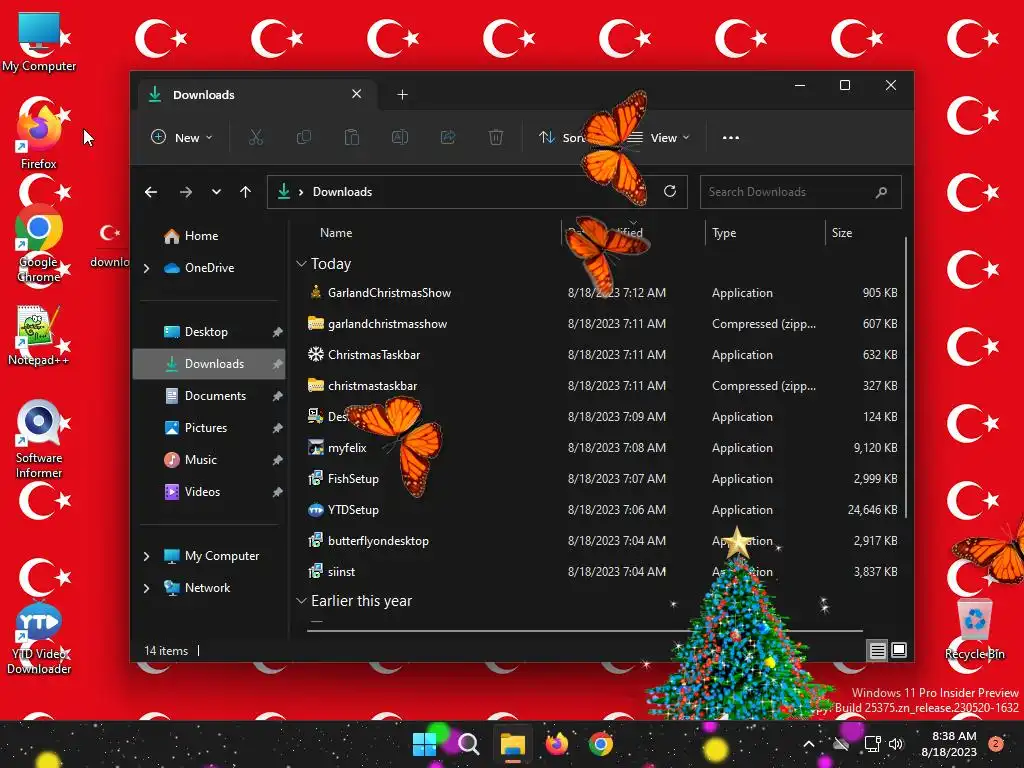This screenshot has height=768, width=1024.
Task: Go forward with the right arrow
Action: [x=185, y=192]
